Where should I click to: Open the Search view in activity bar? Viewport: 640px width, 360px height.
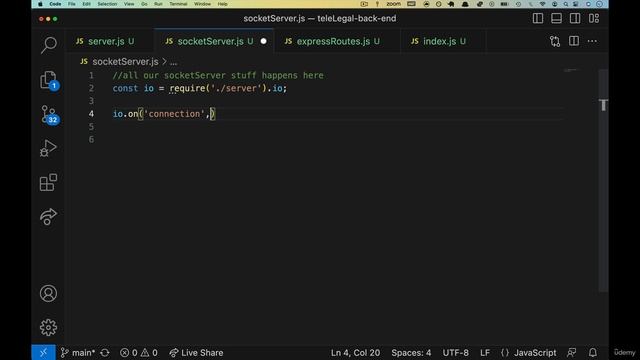pos(49,45)
